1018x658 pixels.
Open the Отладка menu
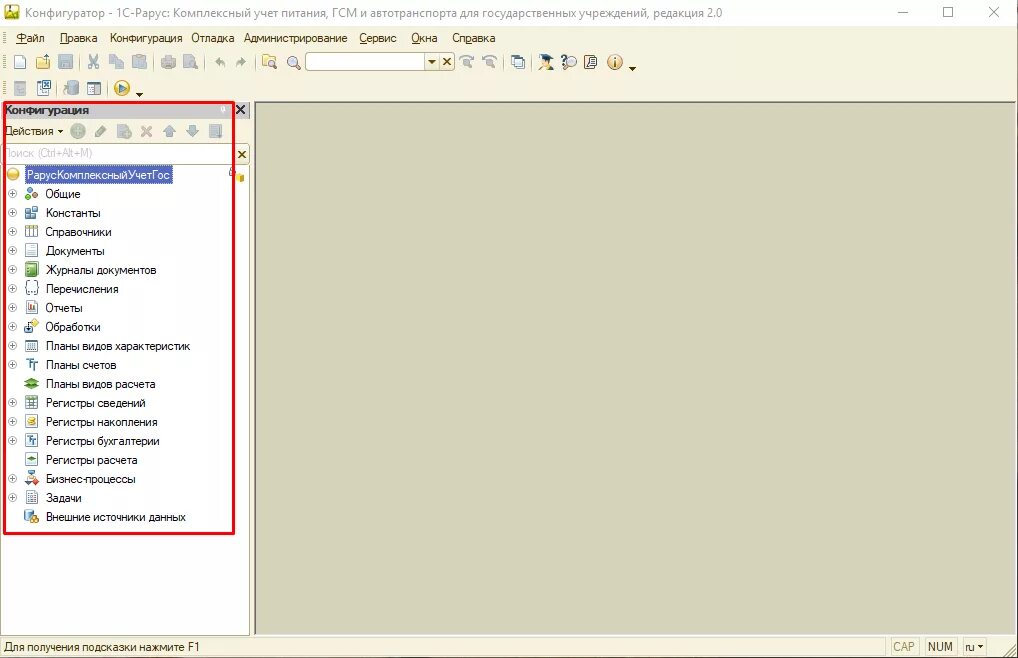(213, 38)
